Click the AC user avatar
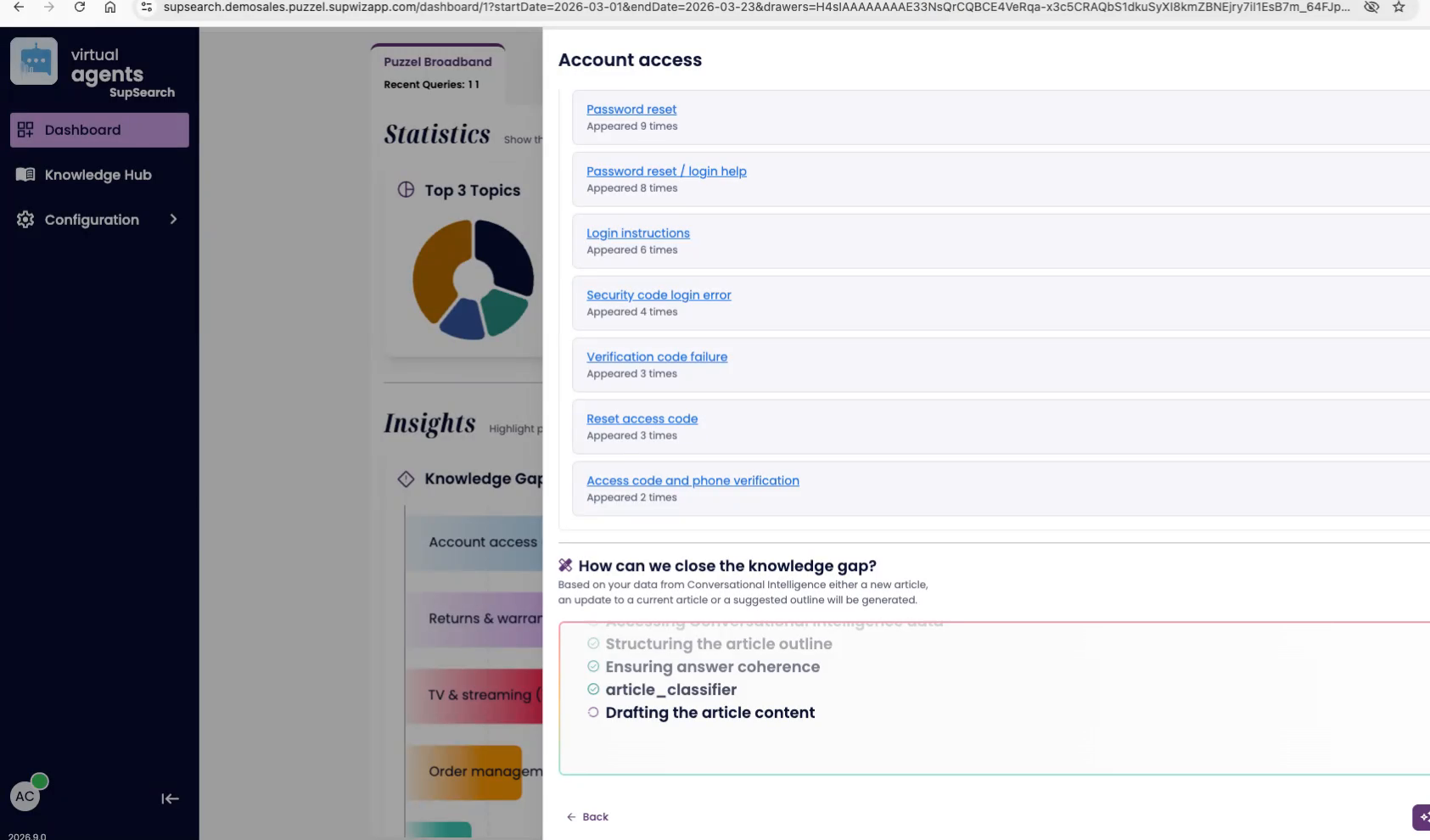Screen dimensions: 1430x840 coord(25,796)
